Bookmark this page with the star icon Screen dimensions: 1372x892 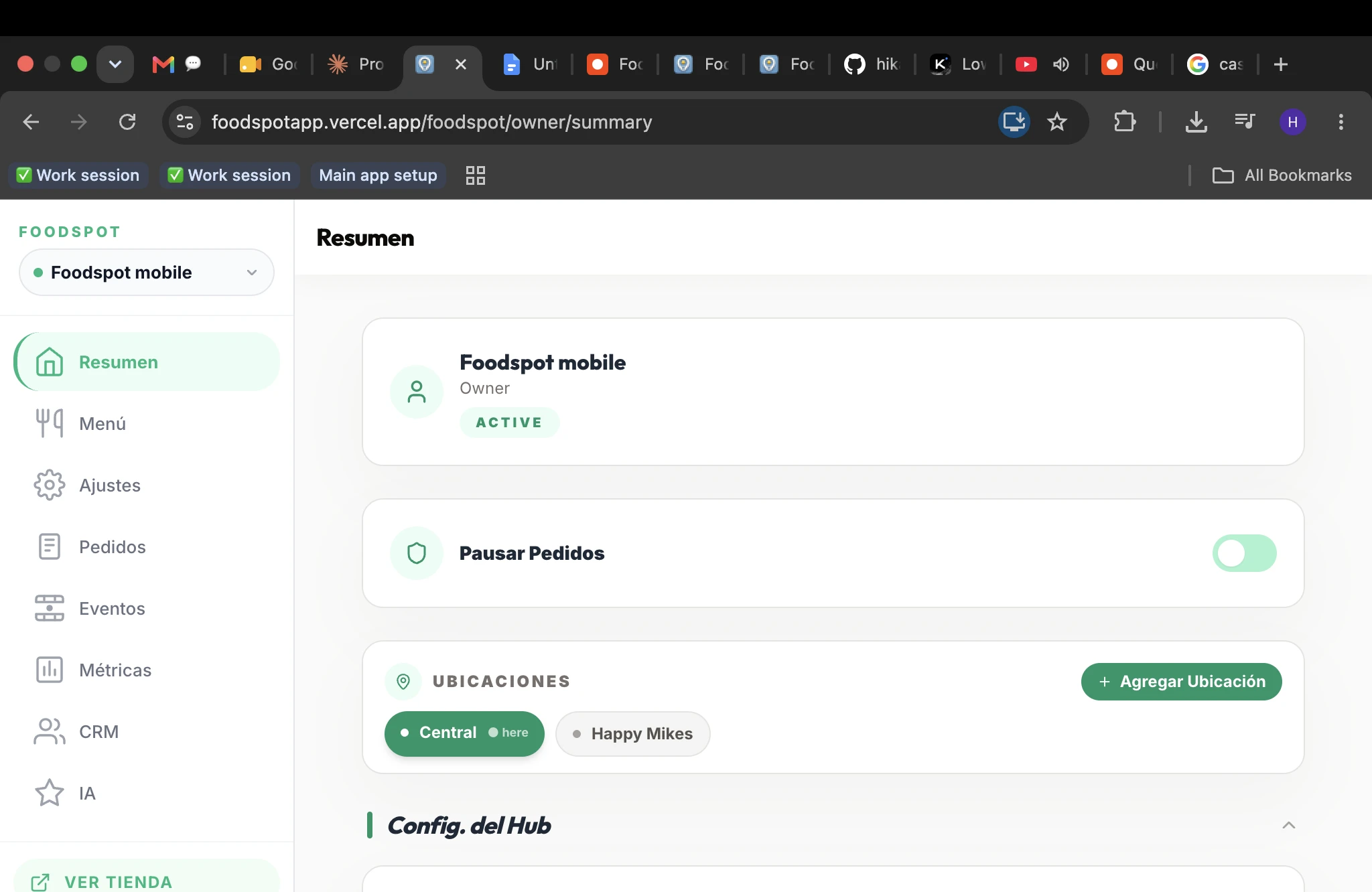pos(1057,122)
